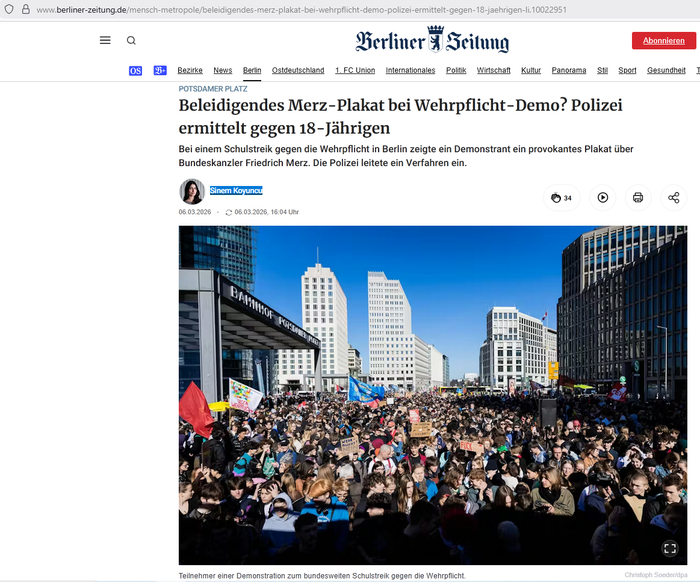Navigate to the Politik section
The image size is (700, 582).
(x=456, y=71)
